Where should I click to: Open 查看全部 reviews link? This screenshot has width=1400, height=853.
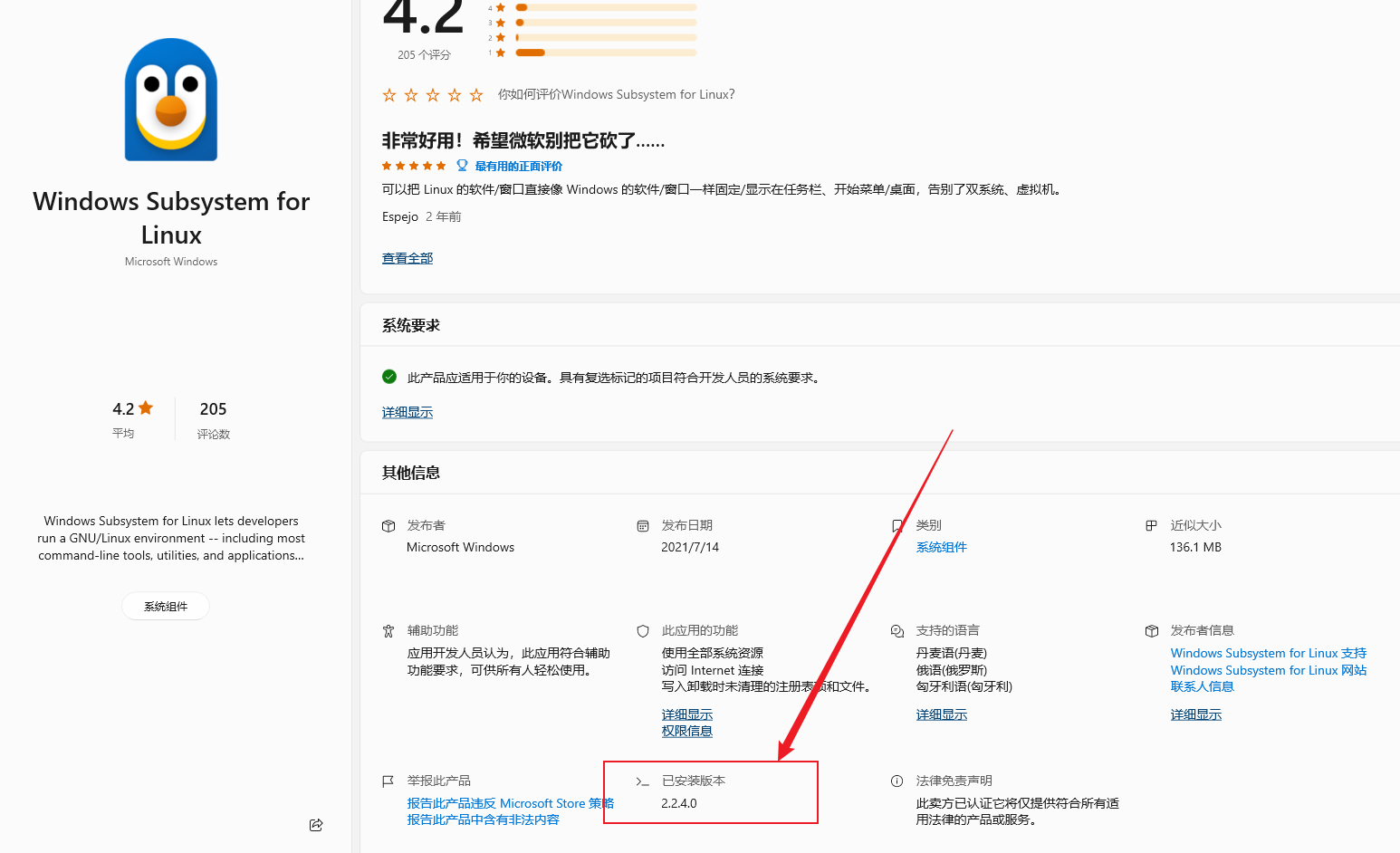408,259
